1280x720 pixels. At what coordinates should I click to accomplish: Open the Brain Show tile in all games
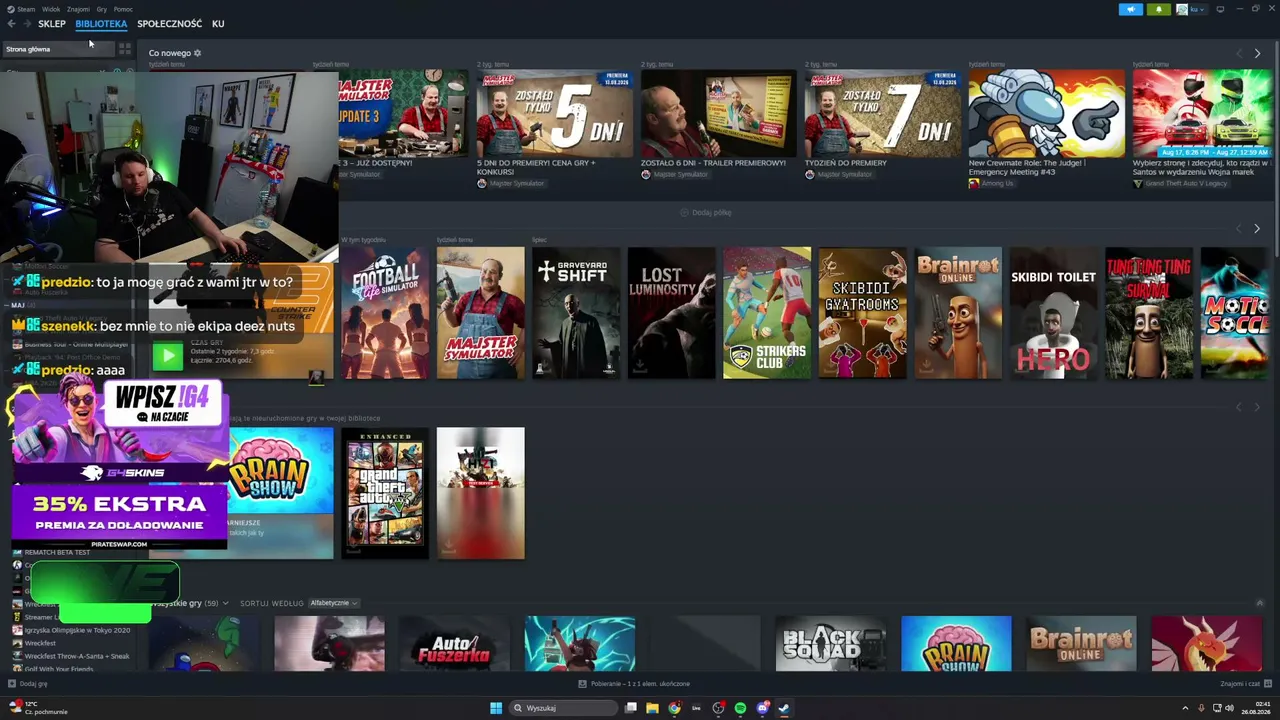[x=956, y=645]
